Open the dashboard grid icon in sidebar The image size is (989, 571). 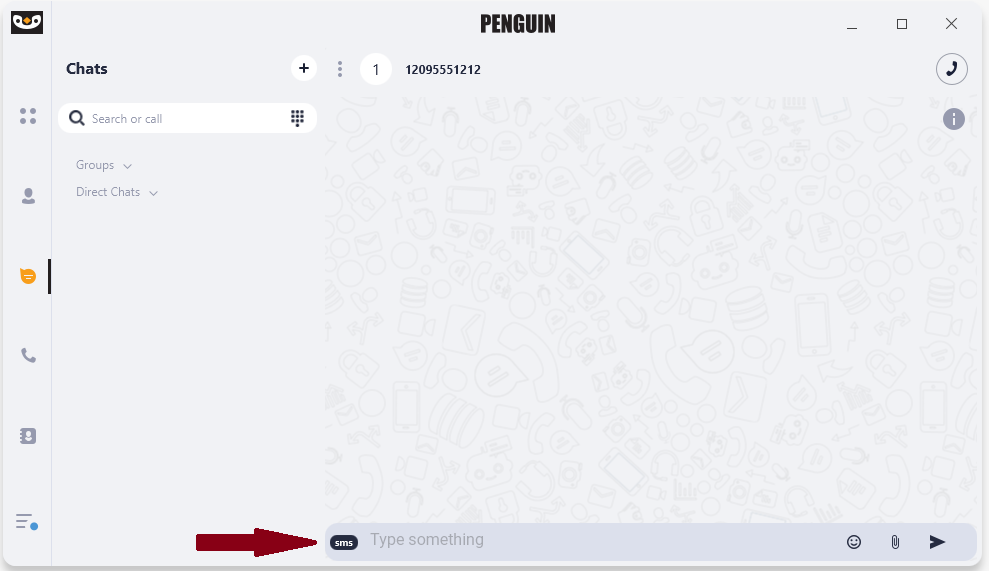click(x=28, y=116)
